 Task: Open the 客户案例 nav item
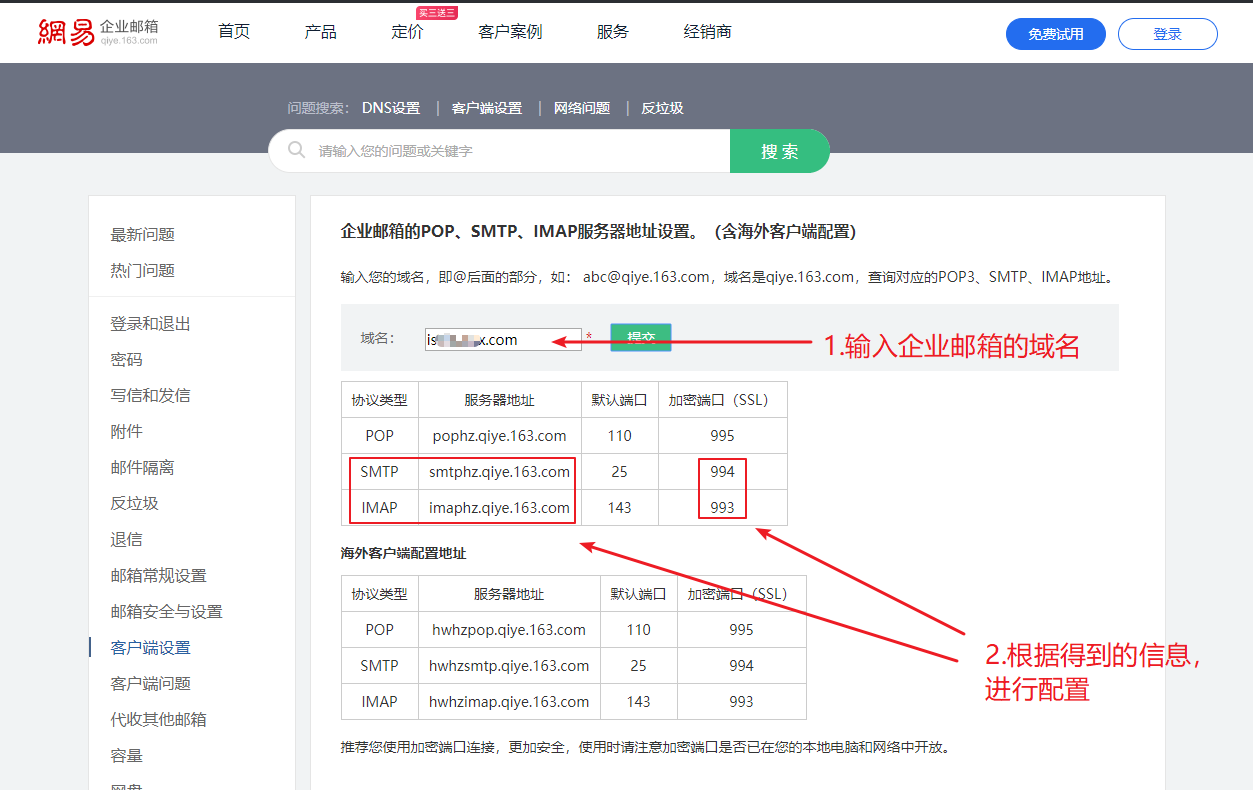coord(510,32)
